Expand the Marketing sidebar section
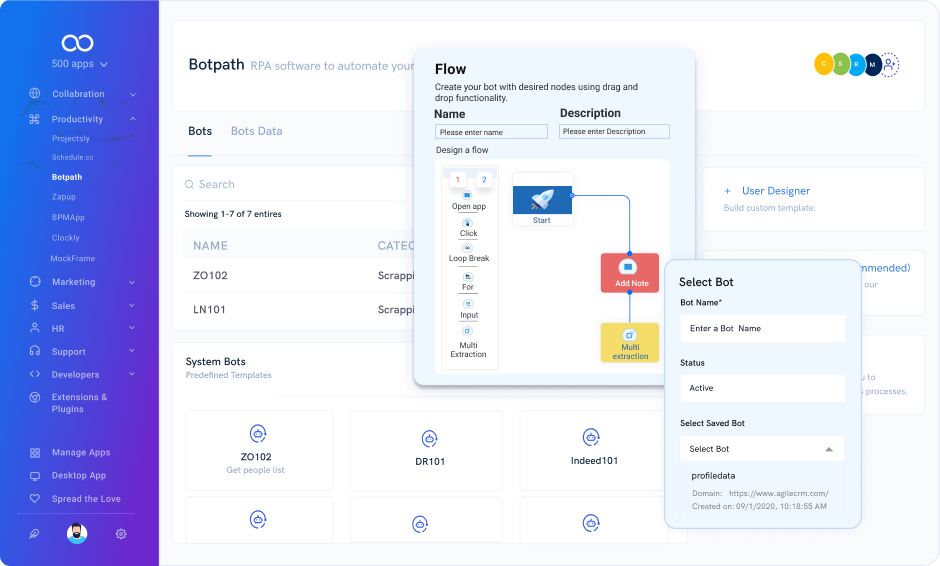The width and height of the screenshot is (940, 566). tap(132, 282)
